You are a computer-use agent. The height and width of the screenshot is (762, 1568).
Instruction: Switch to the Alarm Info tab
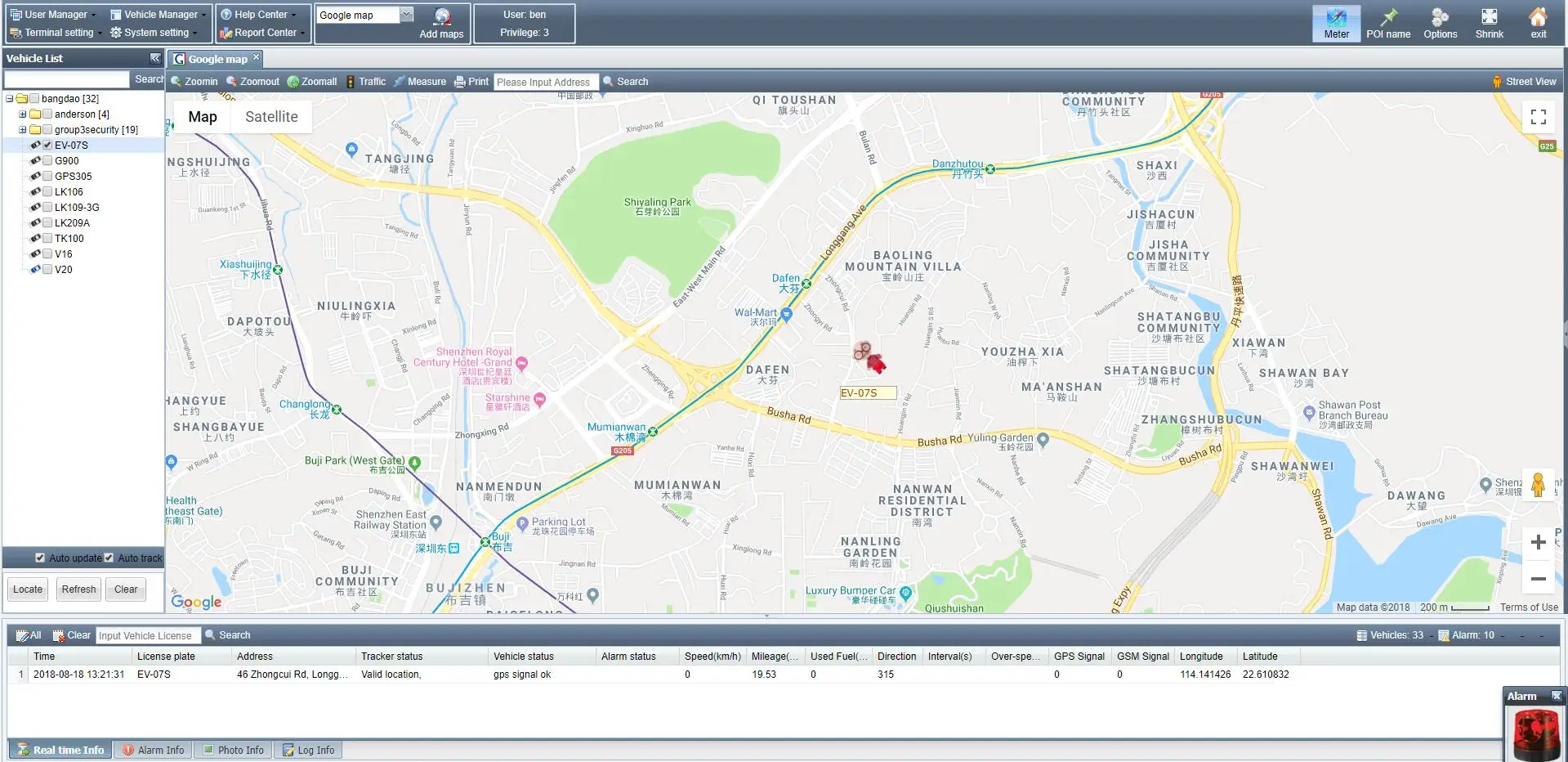(153, 750)
